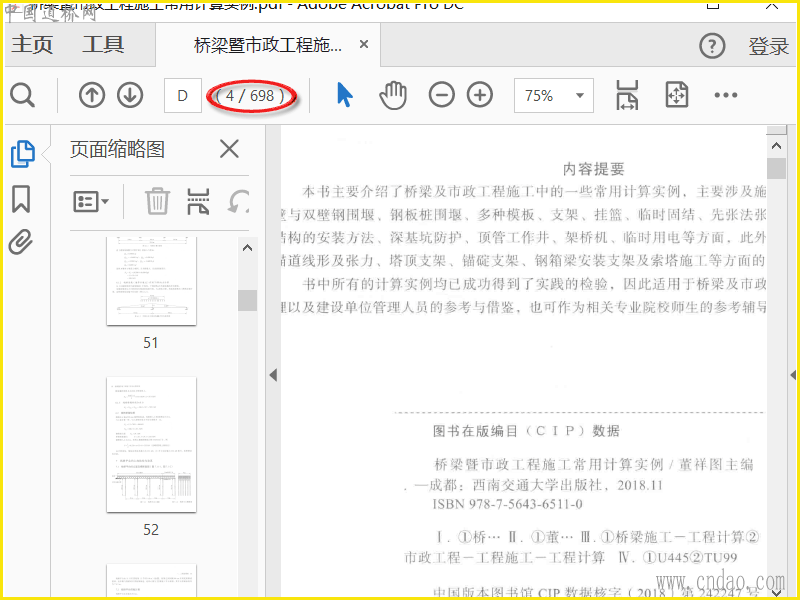This screenshot has width=800, height=600.
Task: Select page 52 thumbnail
Action: [152, 445]
